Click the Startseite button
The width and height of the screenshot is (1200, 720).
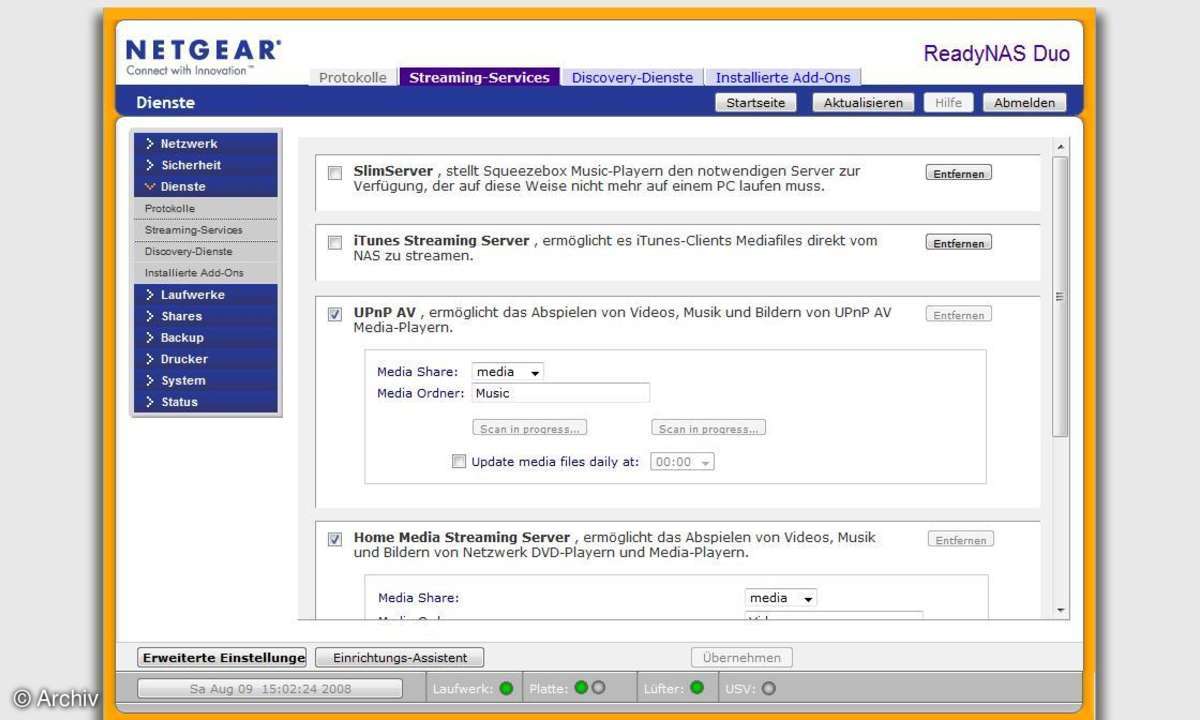[756, 102]
